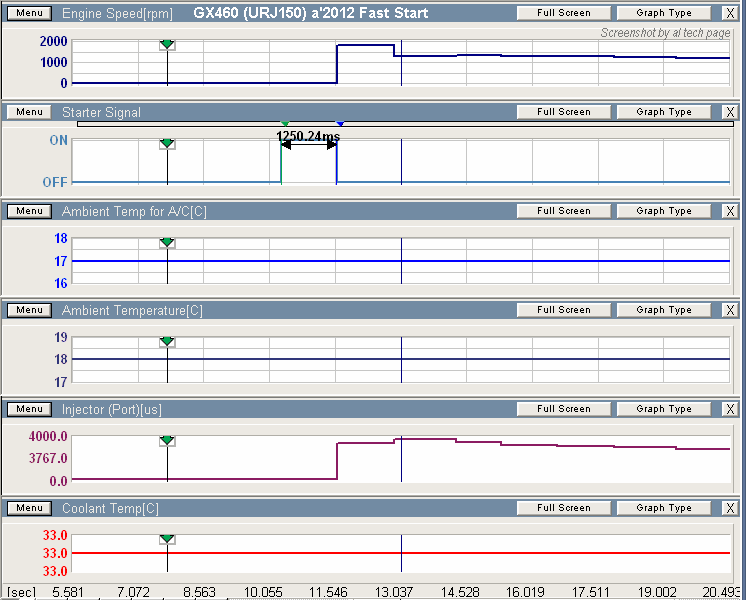Select green measurement start marker above Starter Signal
The height and width of the screenshot is (600, 746).
pos(285,123)
